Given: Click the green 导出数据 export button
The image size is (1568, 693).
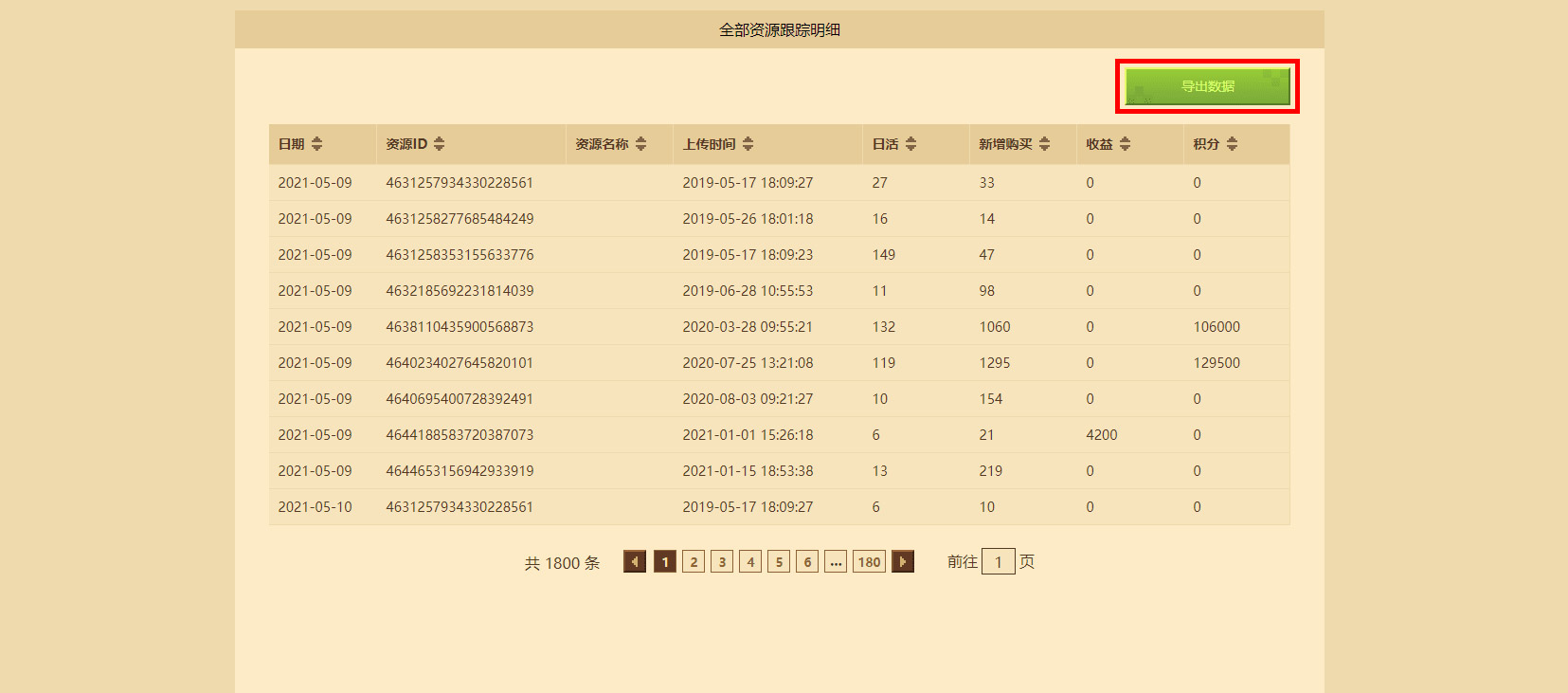Looking at the screenshot, I should (x=1207, y=86).
